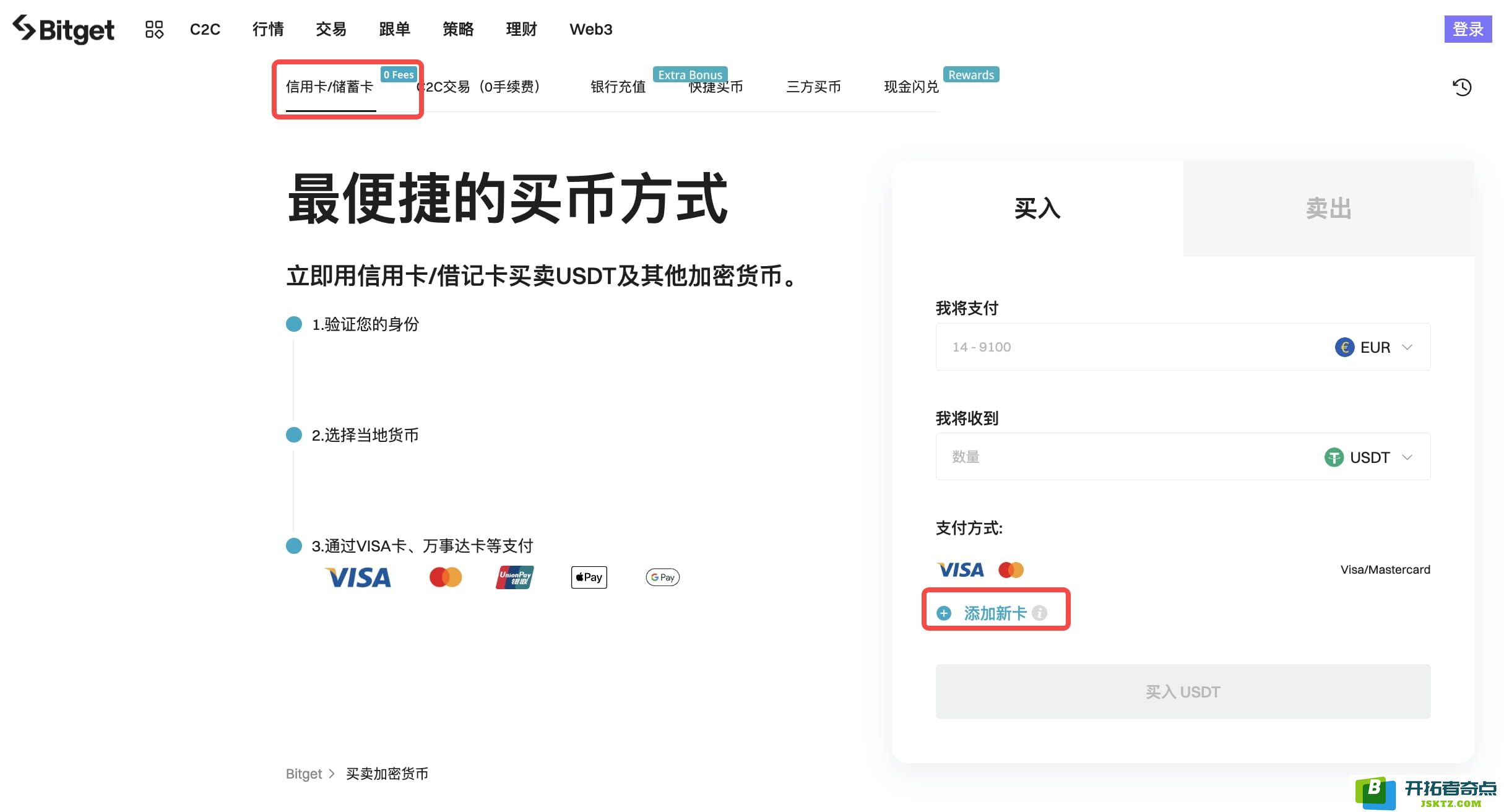Click 添加新卡 link

click(x=995, y=613)
